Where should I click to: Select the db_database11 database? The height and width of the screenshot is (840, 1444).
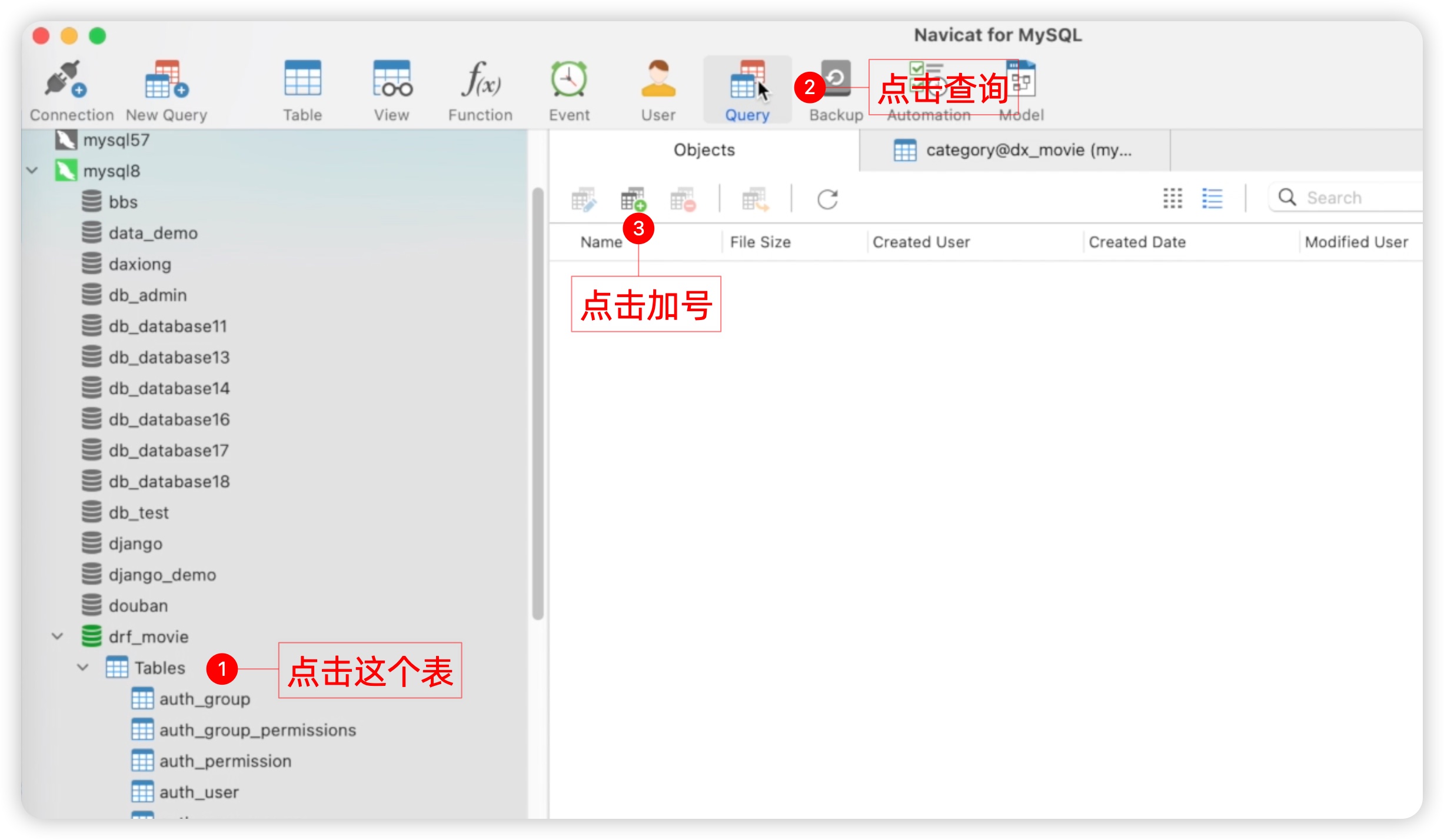154,326
